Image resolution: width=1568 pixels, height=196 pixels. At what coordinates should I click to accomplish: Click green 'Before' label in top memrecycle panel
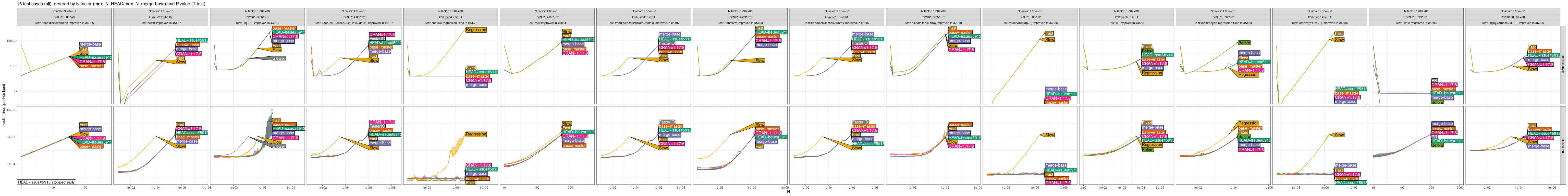(x=1244, y=43)
